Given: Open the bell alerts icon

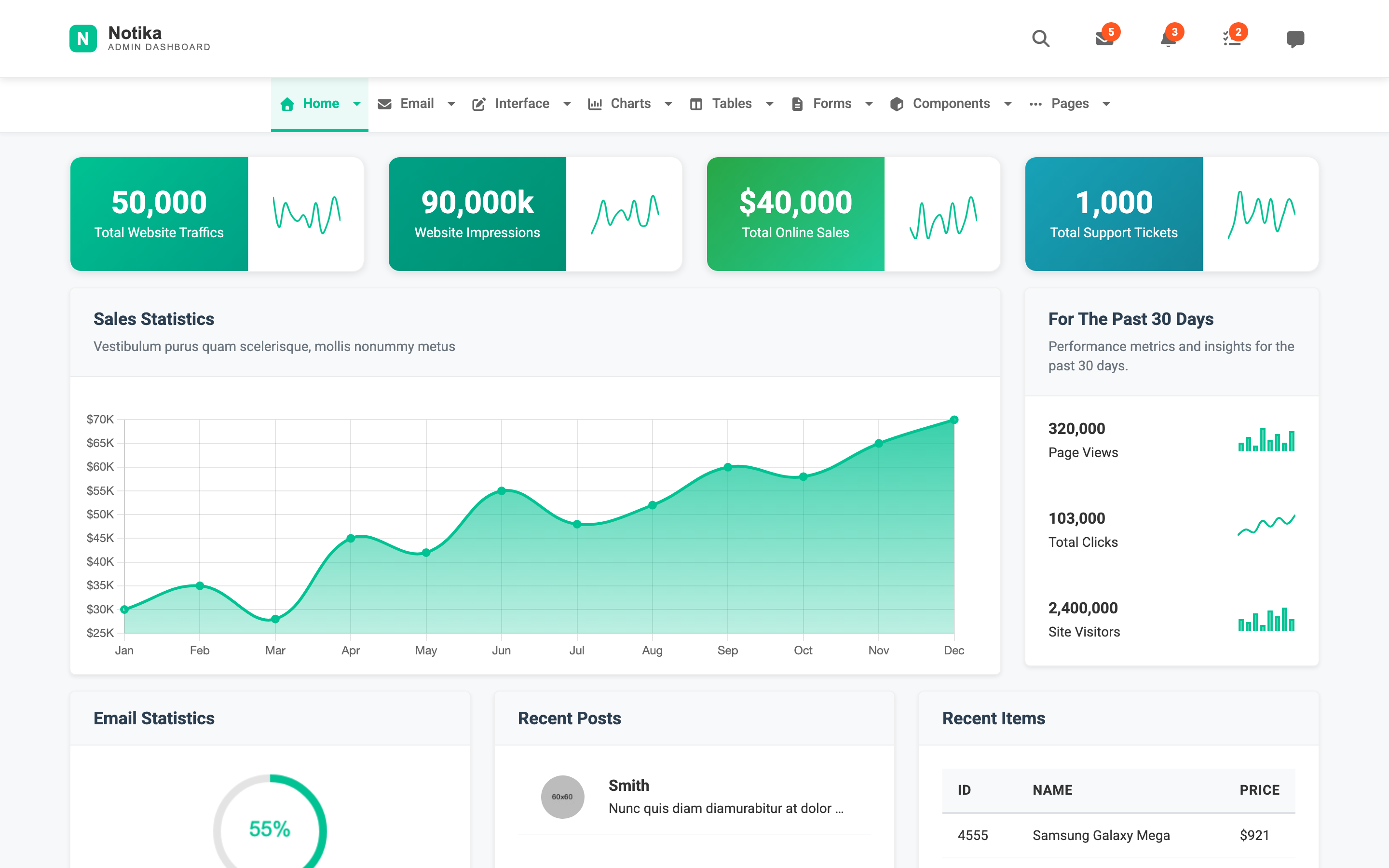Looking at the screenshot, I should [x=1168, y=39].
